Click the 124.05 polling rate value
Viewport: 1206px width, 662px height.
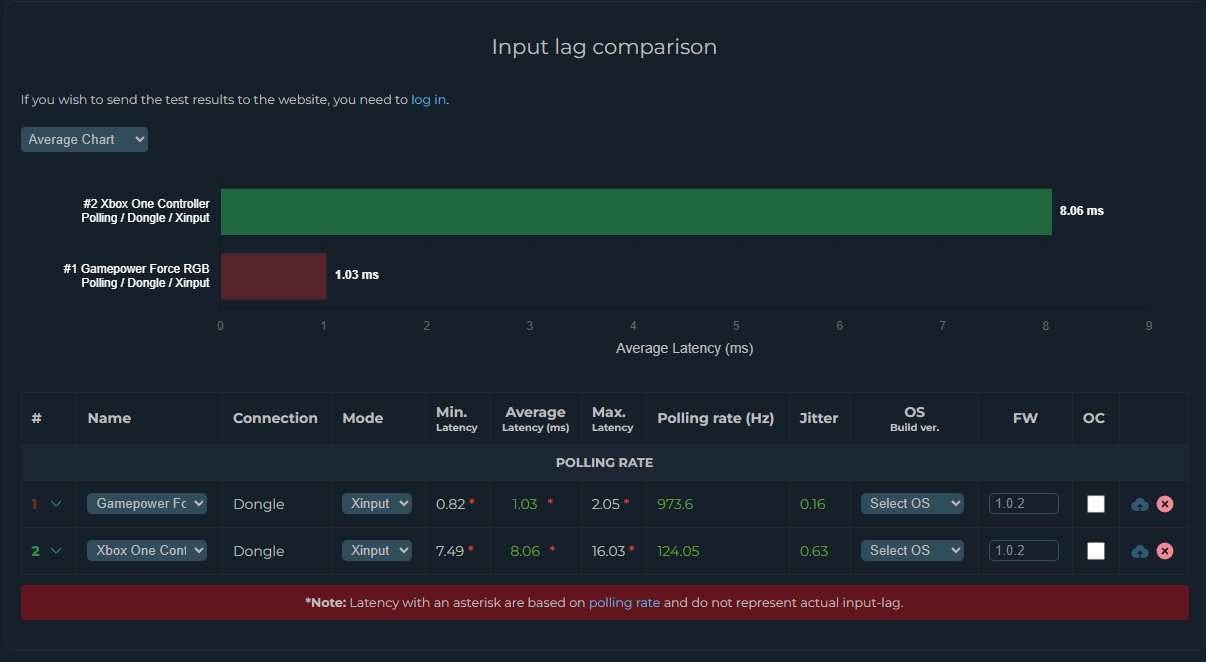pyautogui.click(x=678, y=551)
